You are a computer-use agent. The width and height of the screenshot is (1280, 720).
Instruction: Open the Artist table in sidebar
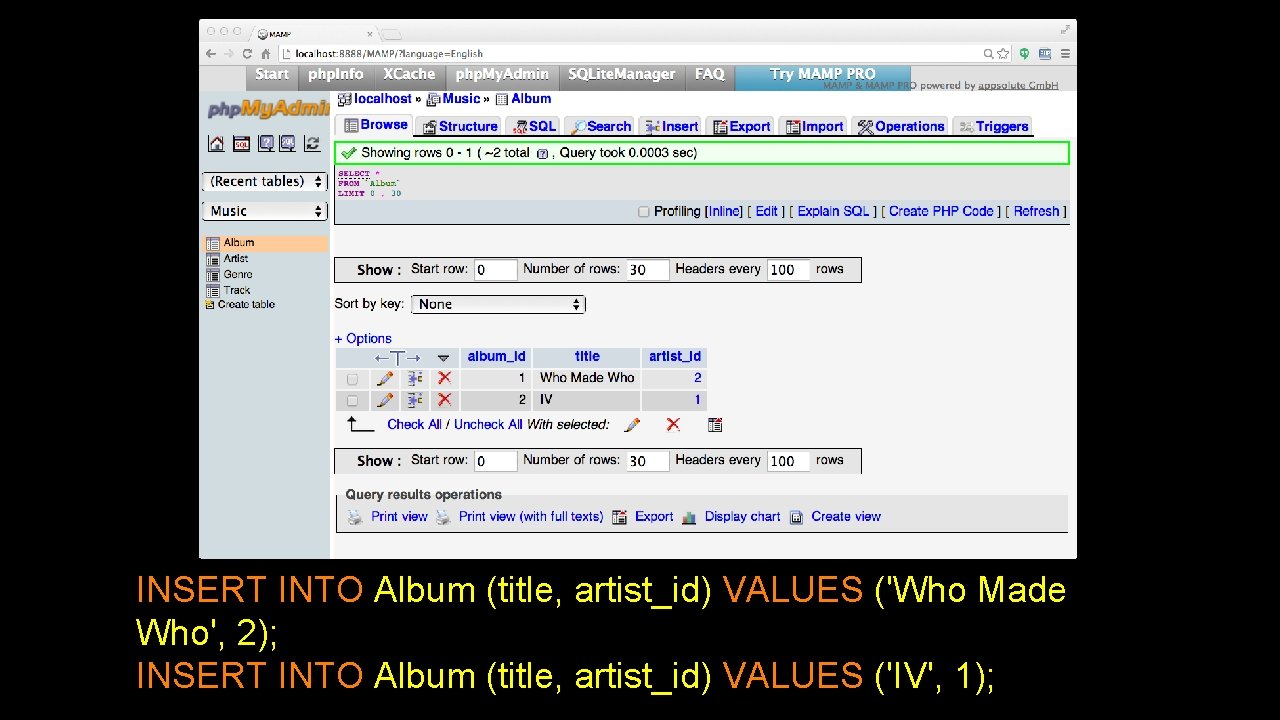[x=236, y=259]
